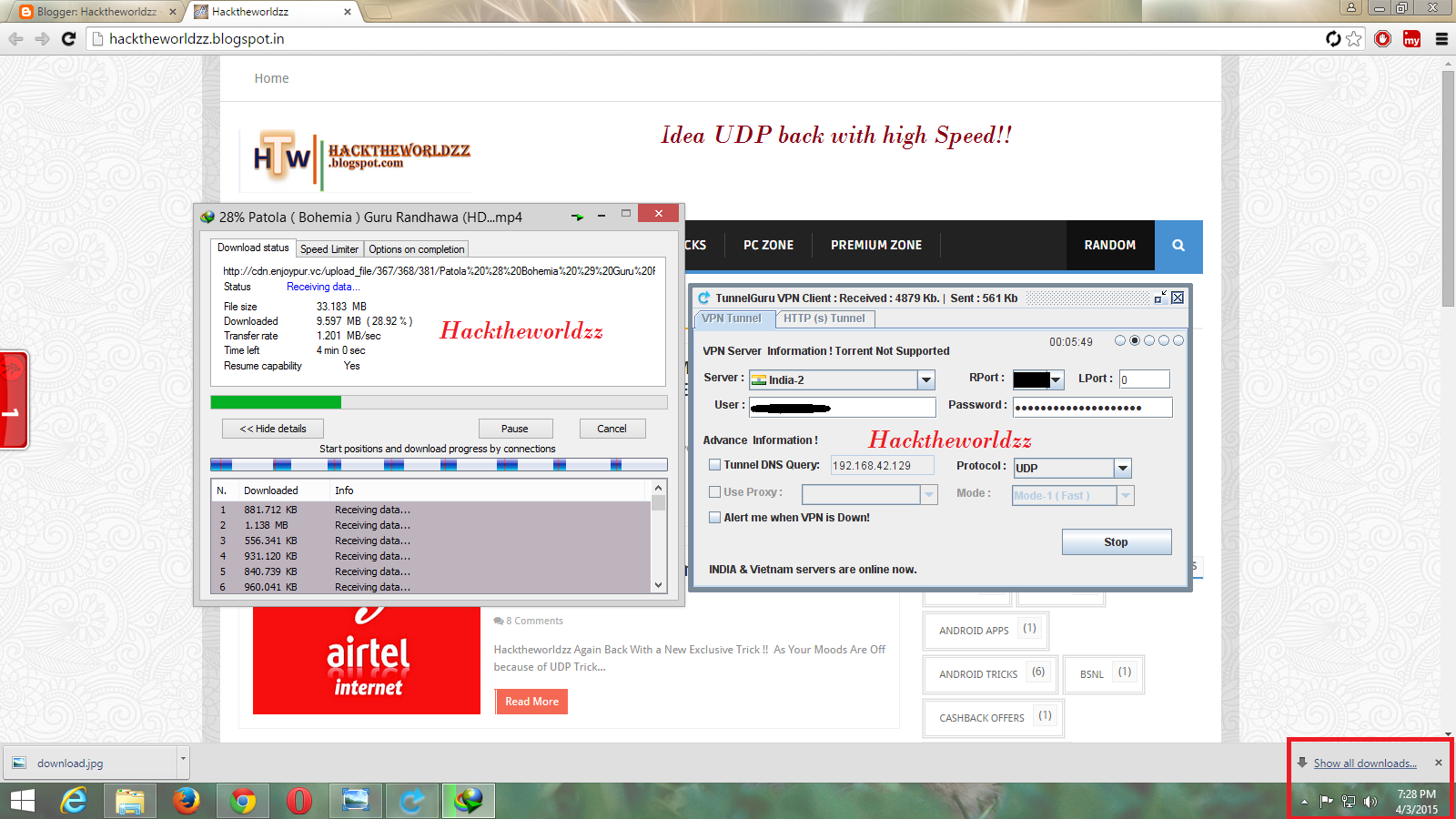Stop the TunnelGuru VPN connection

coord(1117,542)
